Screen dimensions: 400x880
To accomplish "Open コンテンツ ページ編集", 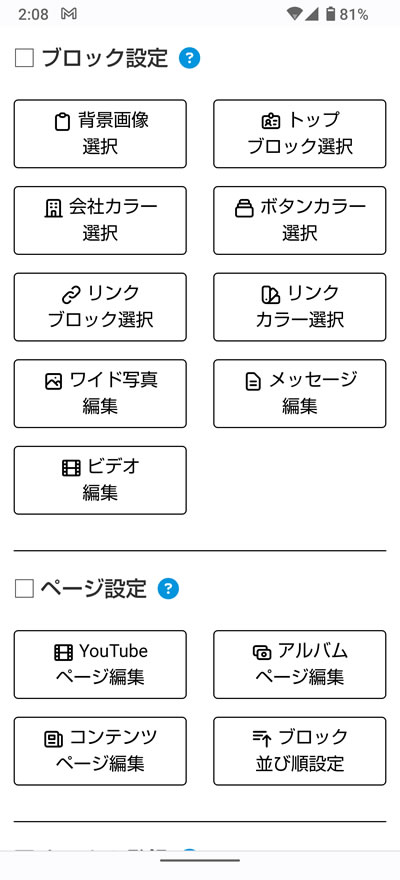I will click(100, 751).
